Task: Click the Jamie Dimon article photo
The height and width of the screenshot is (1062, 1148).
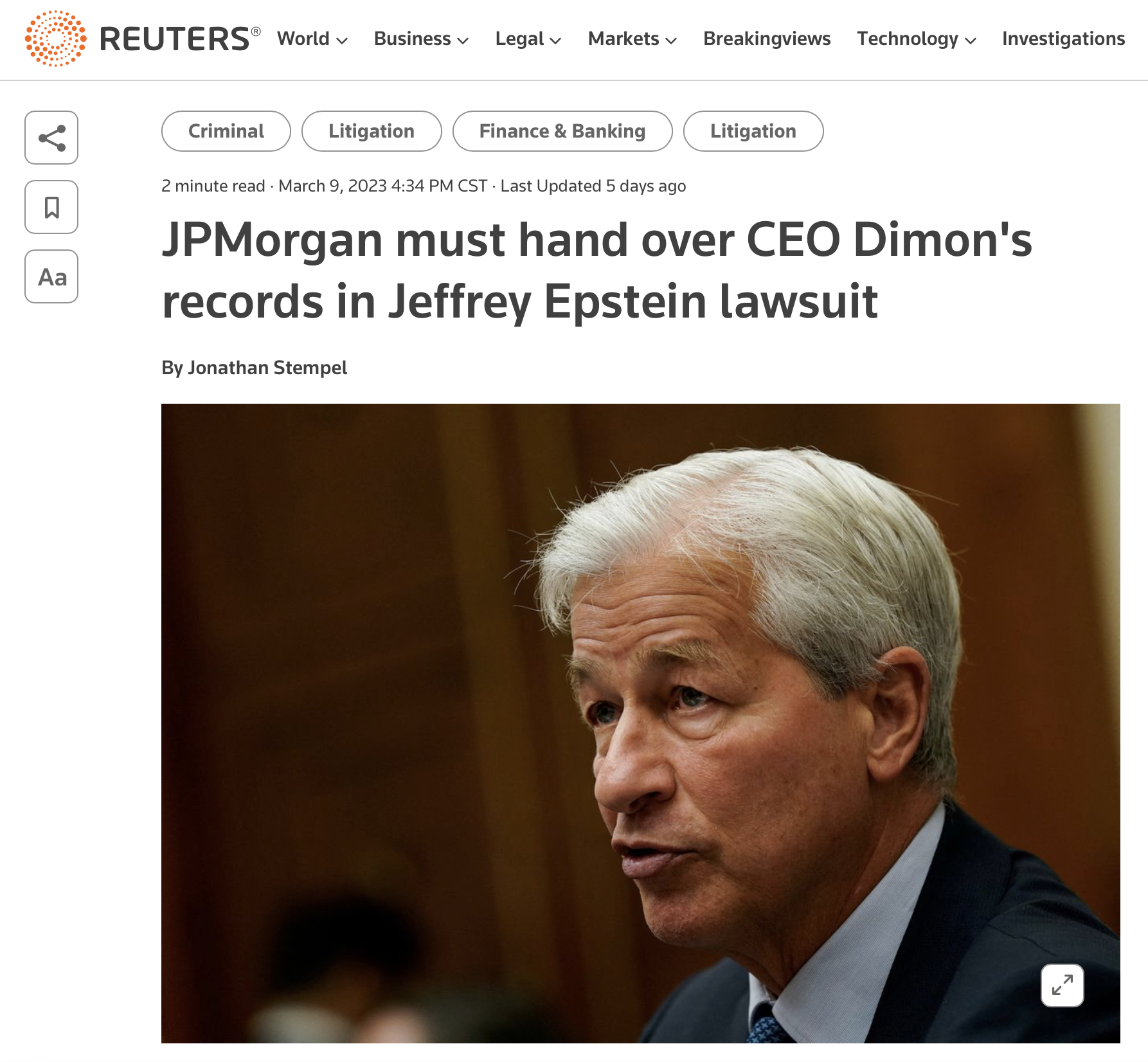Action: (x=640, y=723)
